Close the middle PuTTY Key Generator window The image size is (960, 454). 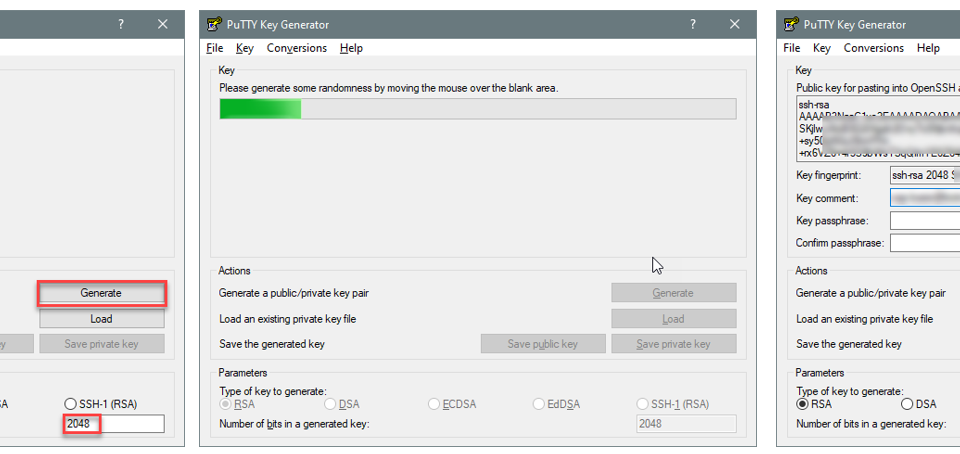pos(735,24)
